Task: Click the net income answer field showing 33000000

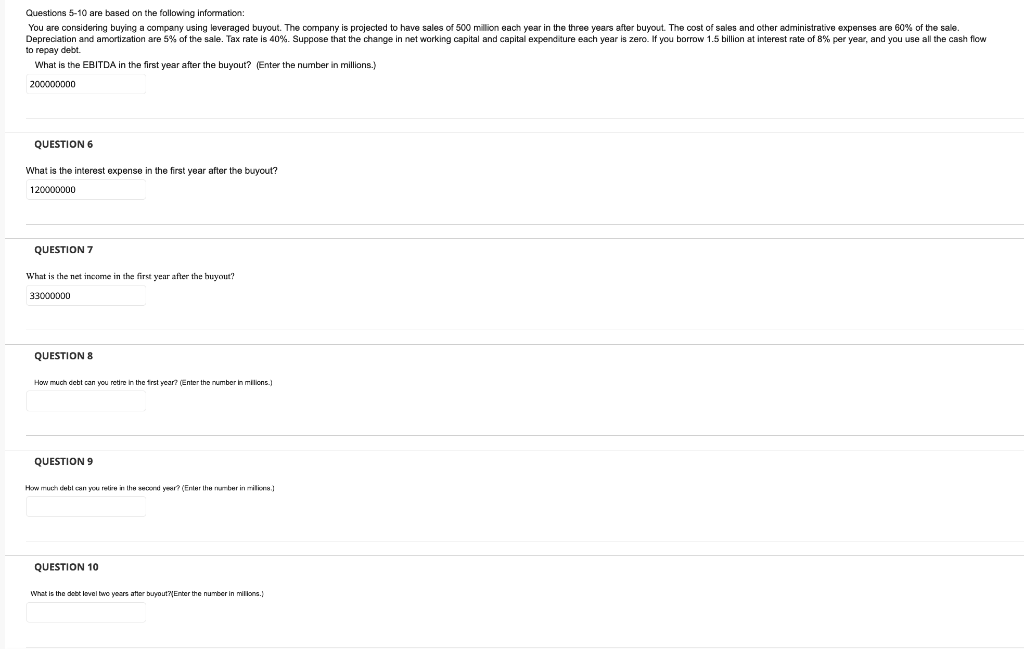Action: tap(85, 295)
